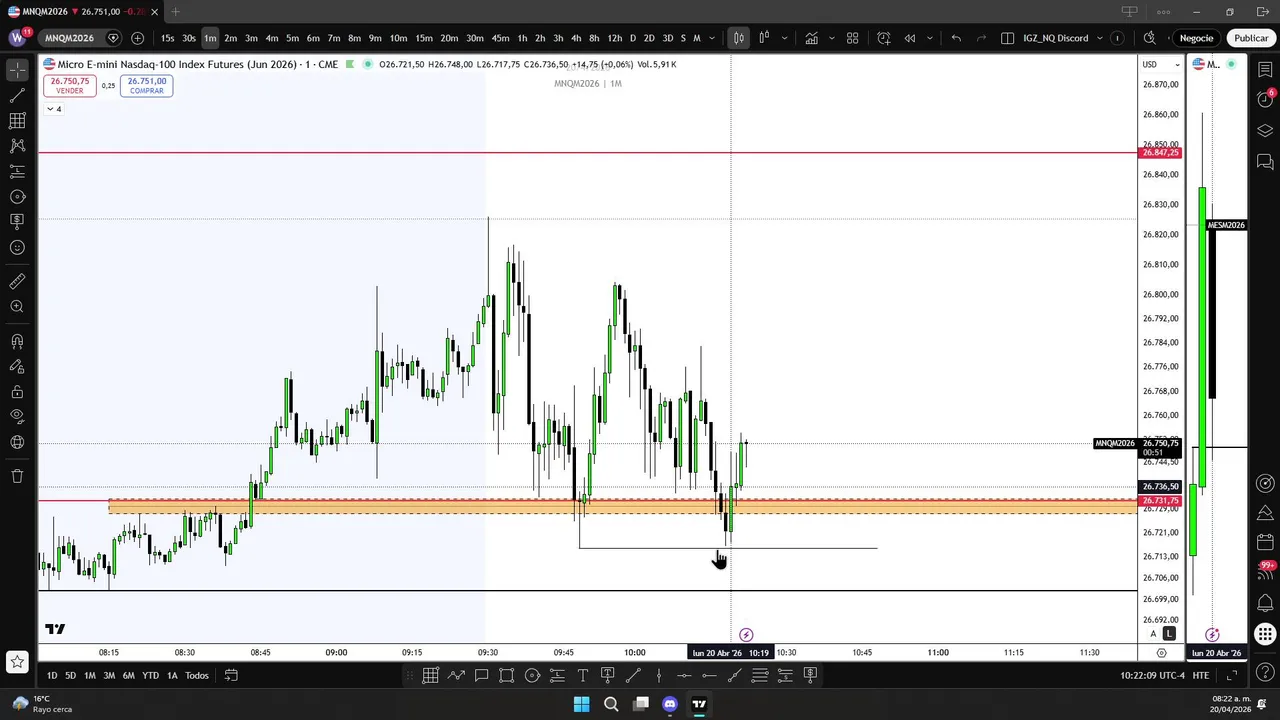Add symbol with the plus circle icon

pos(137,38)
